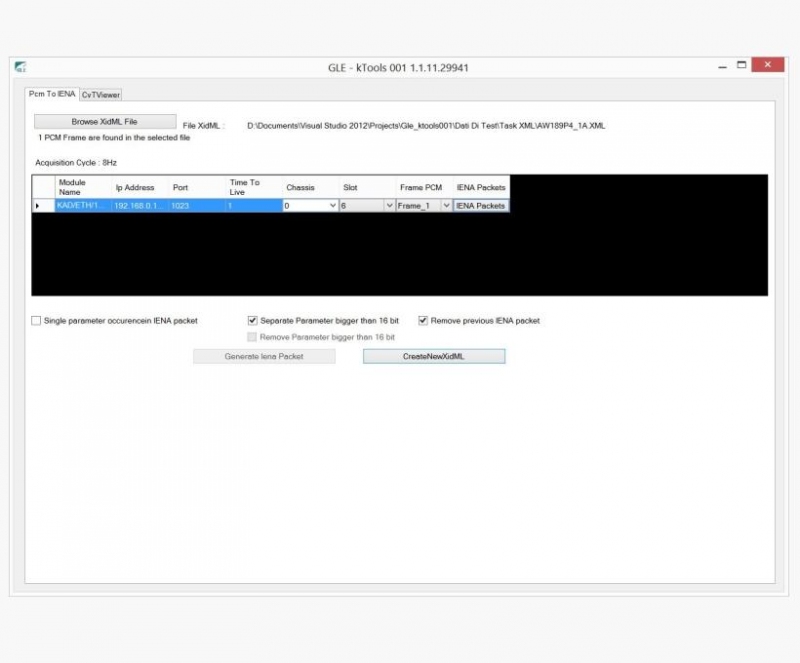Expand the Slot dropdown showing 6
Screen dimensions: 800x663
[x=389, y=206]
